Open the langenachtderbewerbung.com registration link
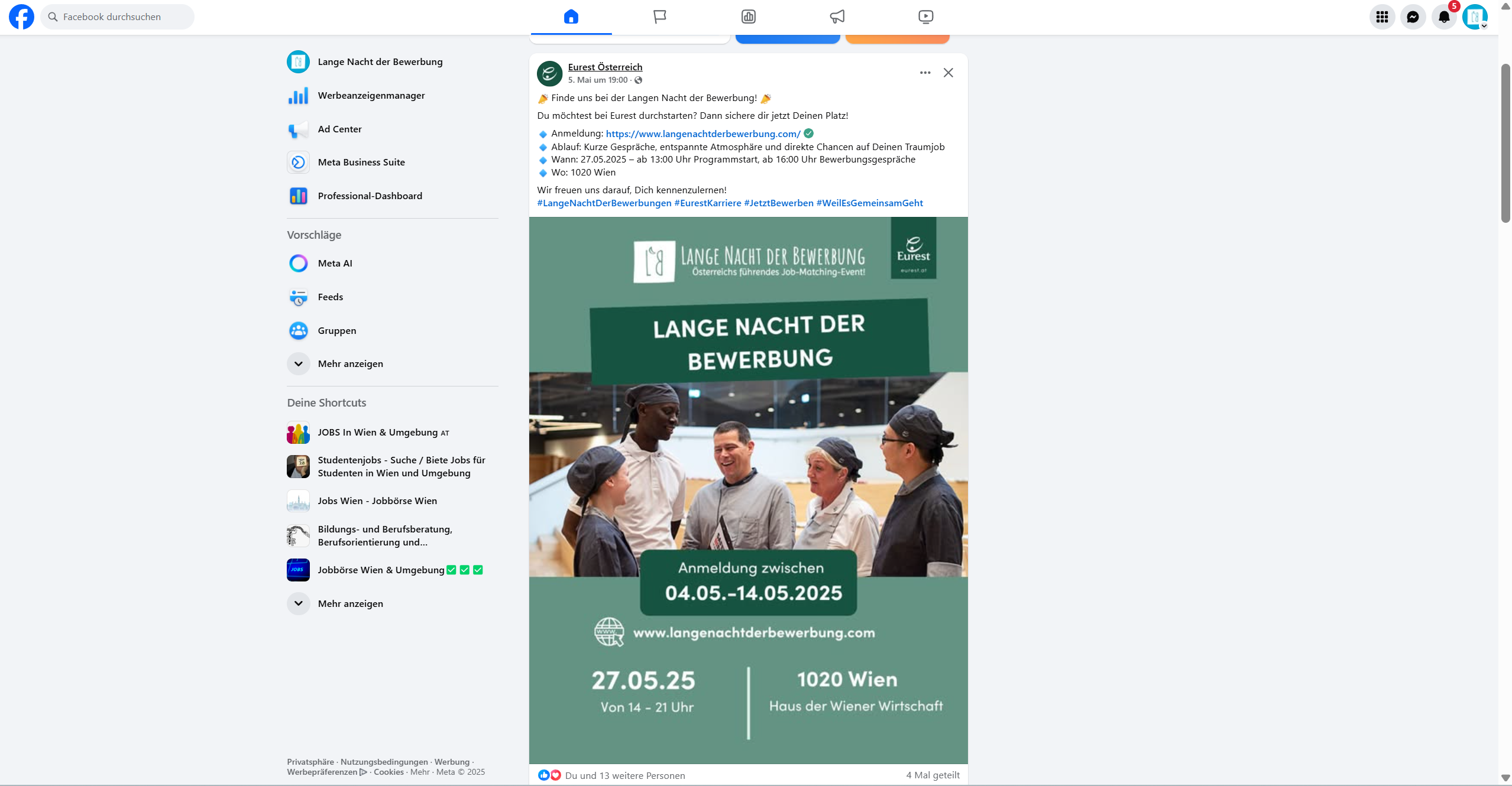1512x786 pixels. coord(703,134)
